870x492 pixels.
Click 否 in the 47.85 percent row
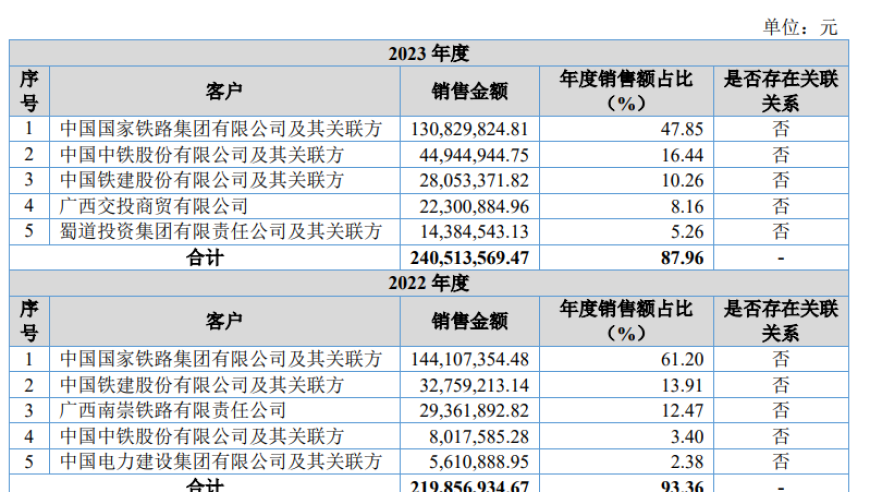(x=781, y=129)
